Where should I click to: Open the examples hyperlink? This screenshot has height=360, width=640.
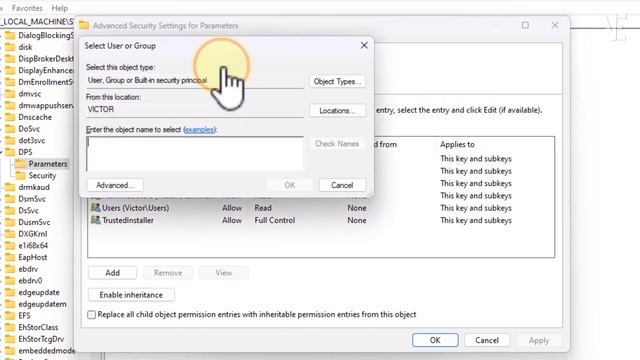199,129
